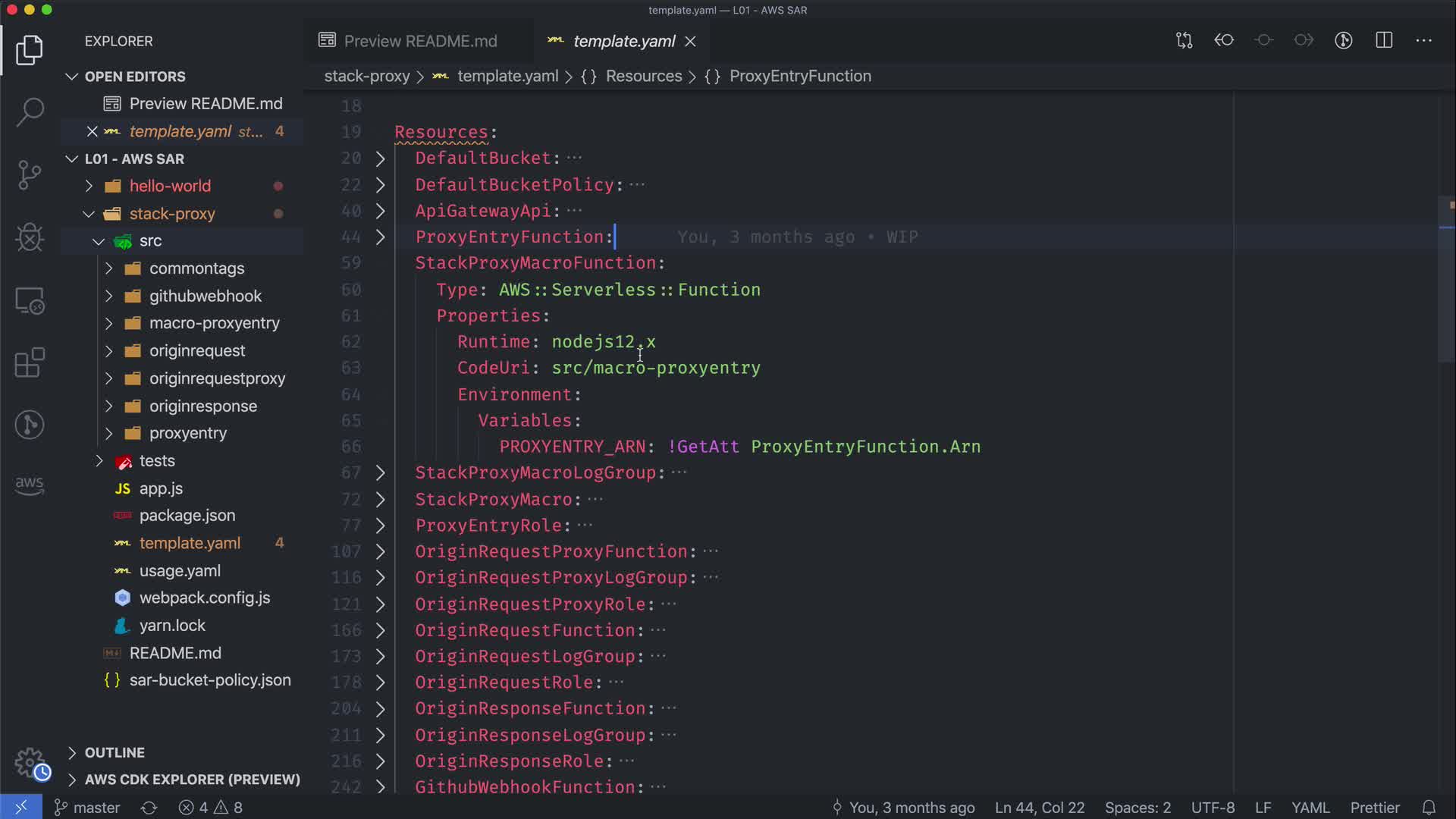1456x819 pixels.
Task: Open the Search view in activity bar
Action: pos(30,112)
